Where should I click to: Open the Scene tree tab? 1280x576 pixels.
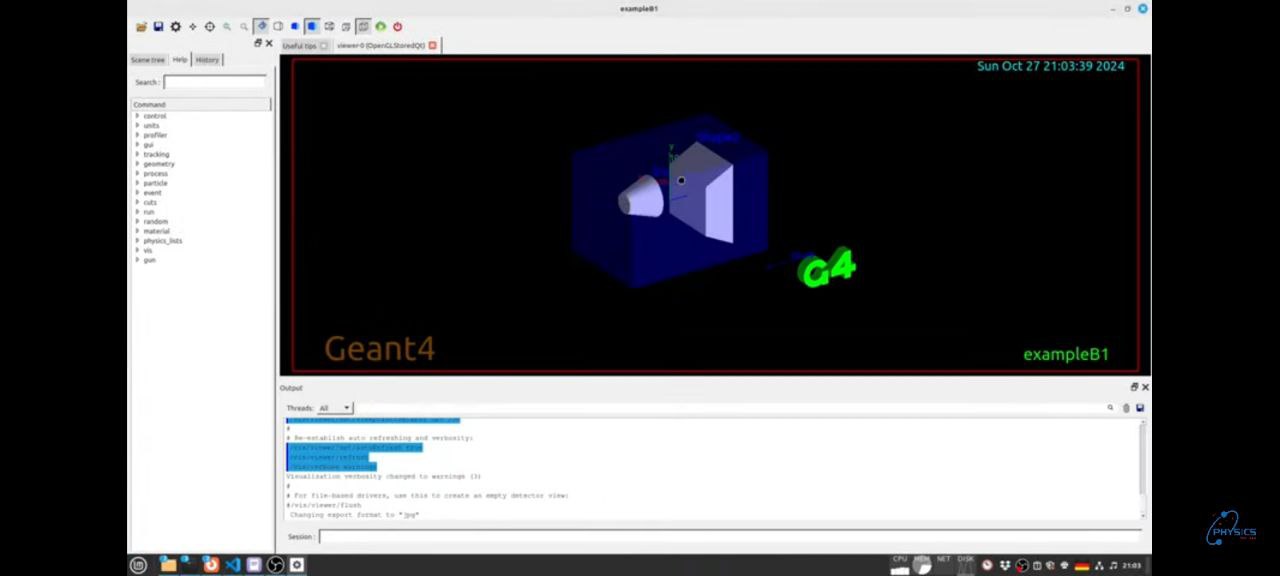[147, 59]
